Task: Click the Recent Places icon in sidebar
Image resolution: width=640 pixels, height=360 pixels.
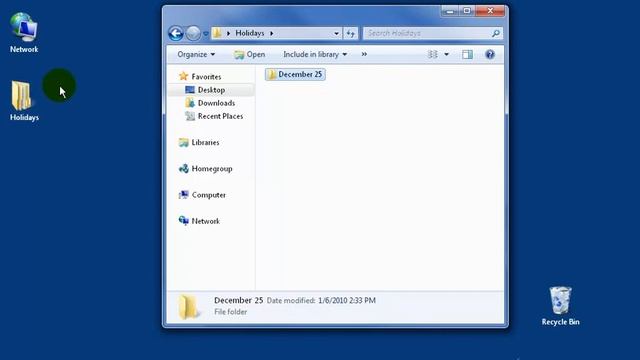Action: pyautogui.click(x=190, y=116)
